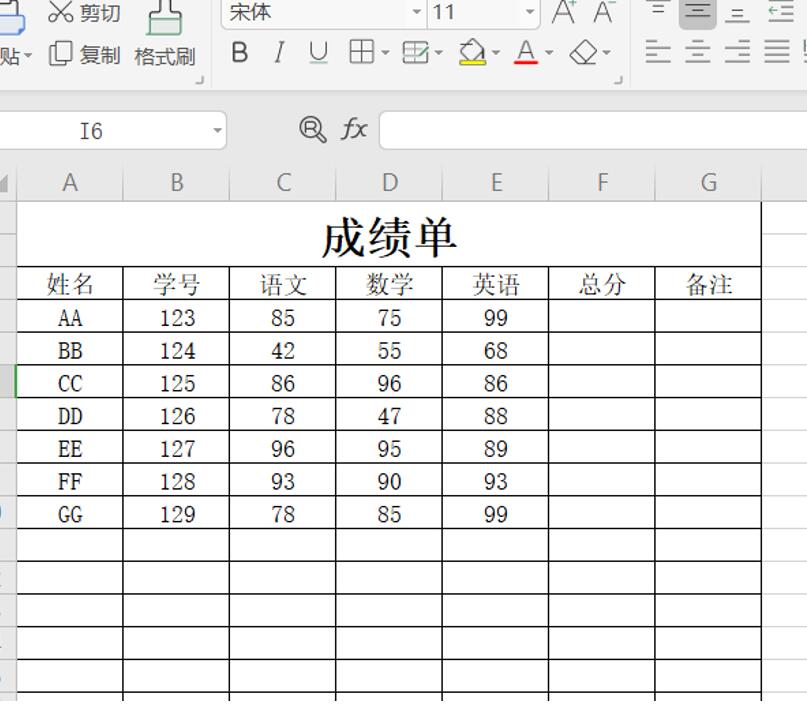Viewport: 807px width, 706px height.
Task: Apply cell borders with the borders icon
Action: click(361, 53)
